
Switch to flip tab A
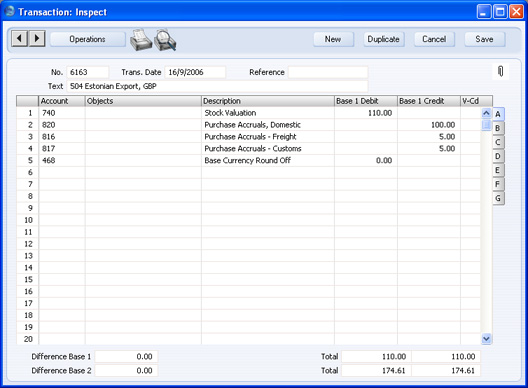coord(498,114)
